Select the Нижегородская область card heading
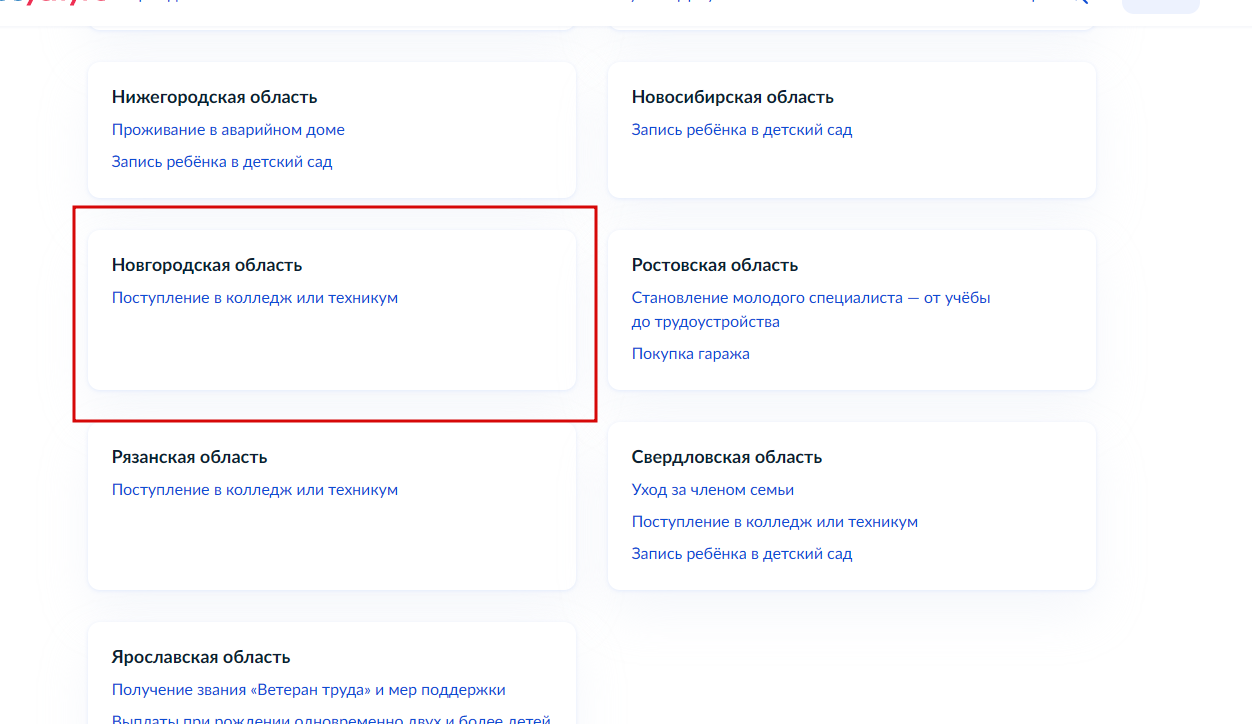The width and height of the screenshot is (1252, 724). click(x=215, y=97)
